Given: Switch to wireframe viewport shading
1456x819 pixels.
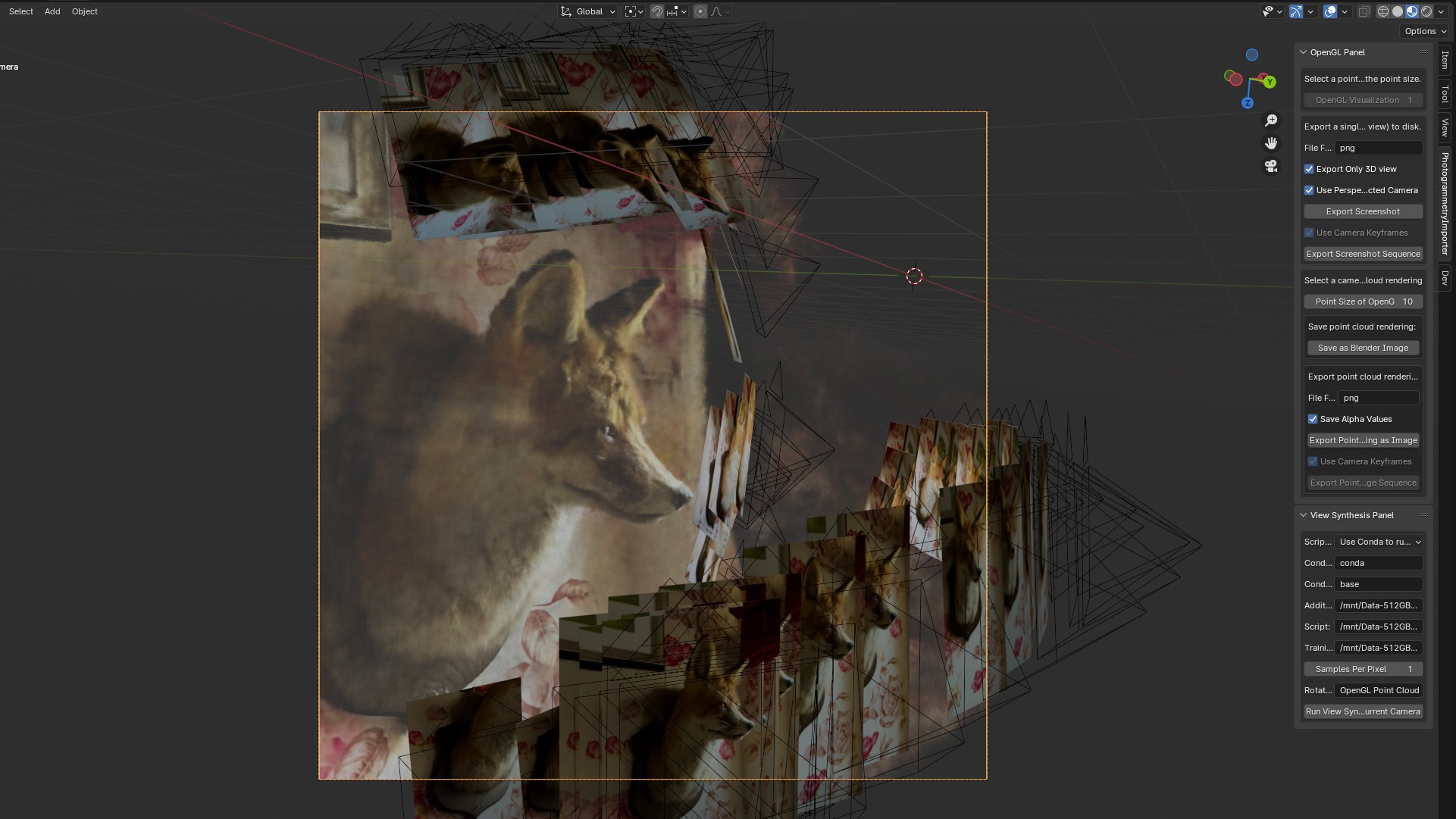Looking at the screenshot, I should point(1383,11).
